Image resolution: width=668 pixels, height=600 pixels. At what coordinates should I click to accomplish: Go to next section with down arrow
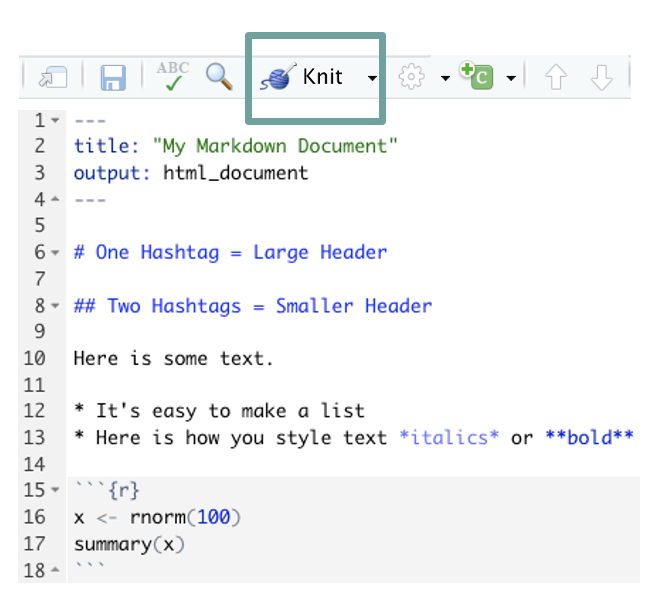[x=601, y=77]
